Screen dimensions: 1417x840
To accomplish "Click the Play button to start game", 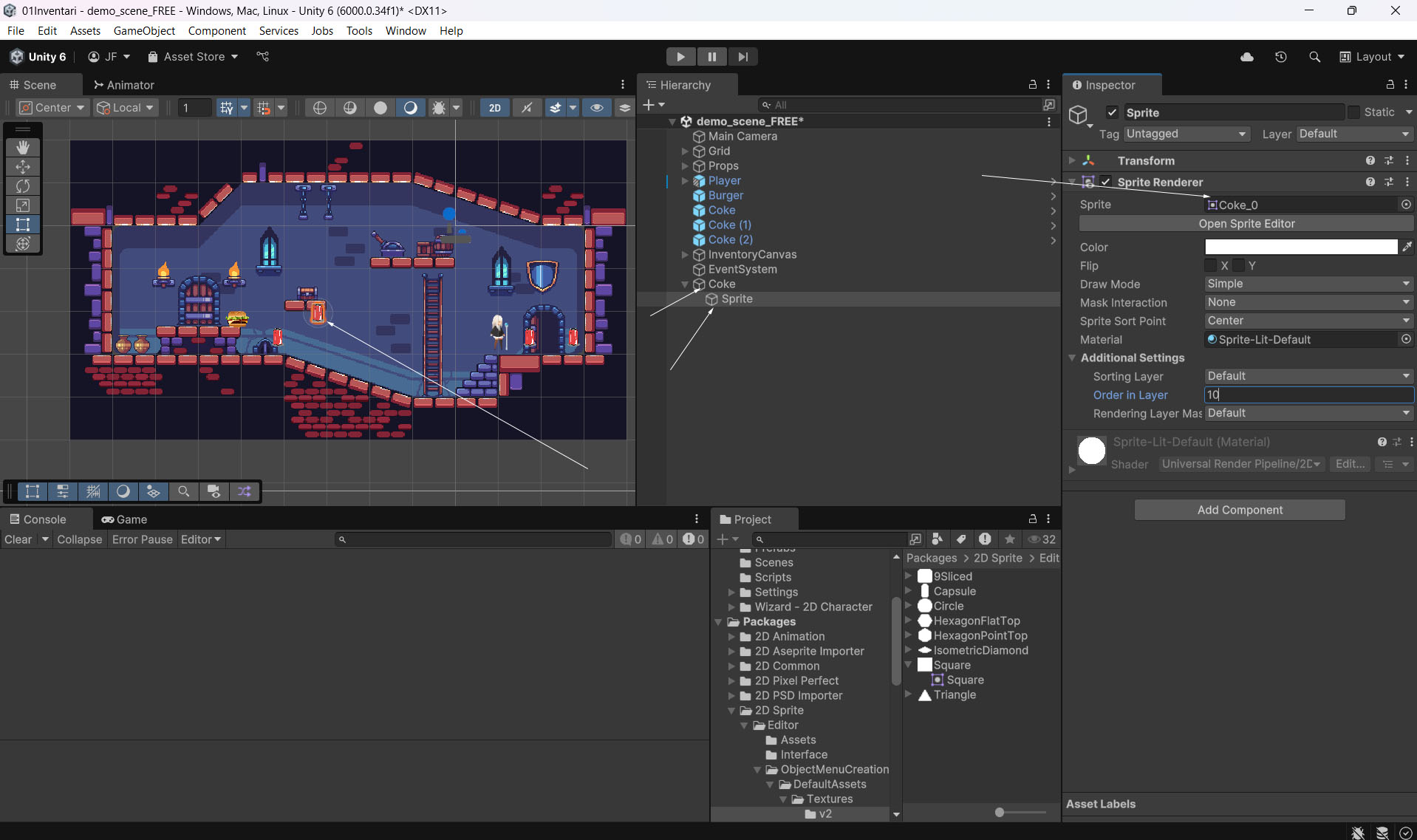I will 680,57.
